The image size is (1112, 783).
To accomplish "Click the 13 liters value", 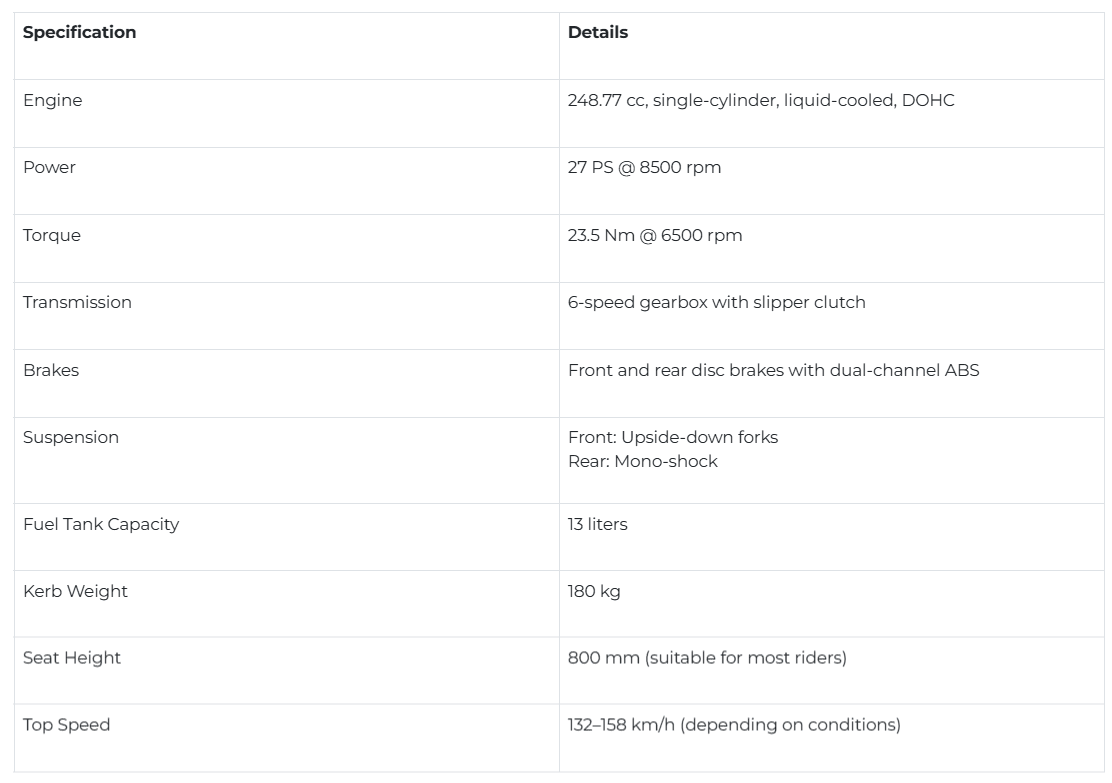I will 597,524.
